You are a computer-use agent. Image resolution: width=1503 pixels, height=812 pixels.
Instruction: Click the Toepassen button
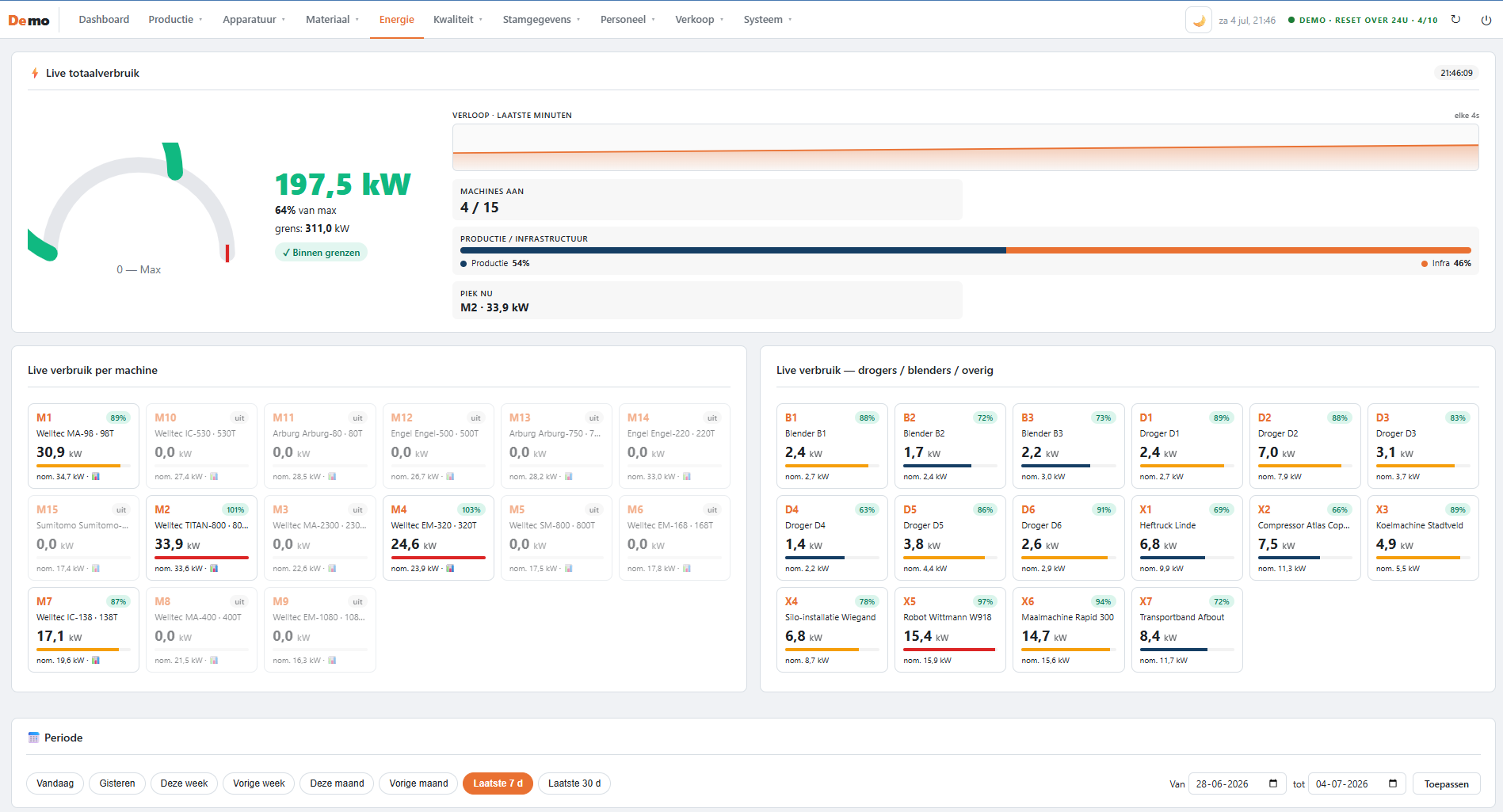click(x=1447, y=784)
